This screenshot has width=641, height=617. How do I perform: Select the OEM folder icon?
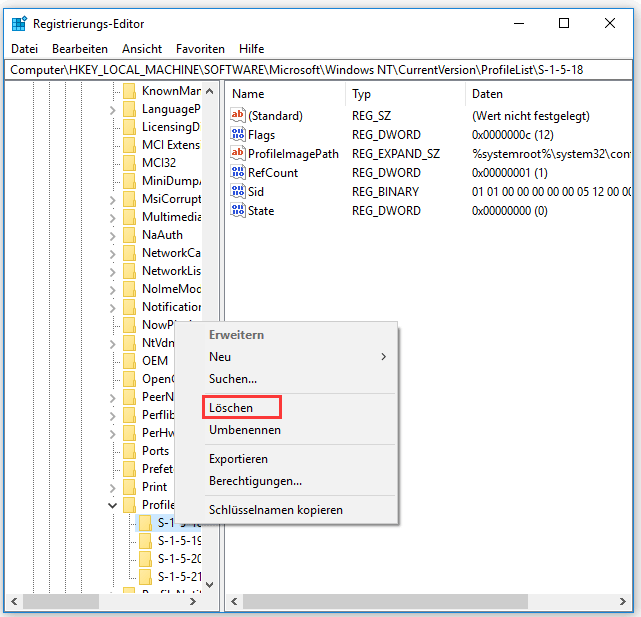click(x=129, y=361)
